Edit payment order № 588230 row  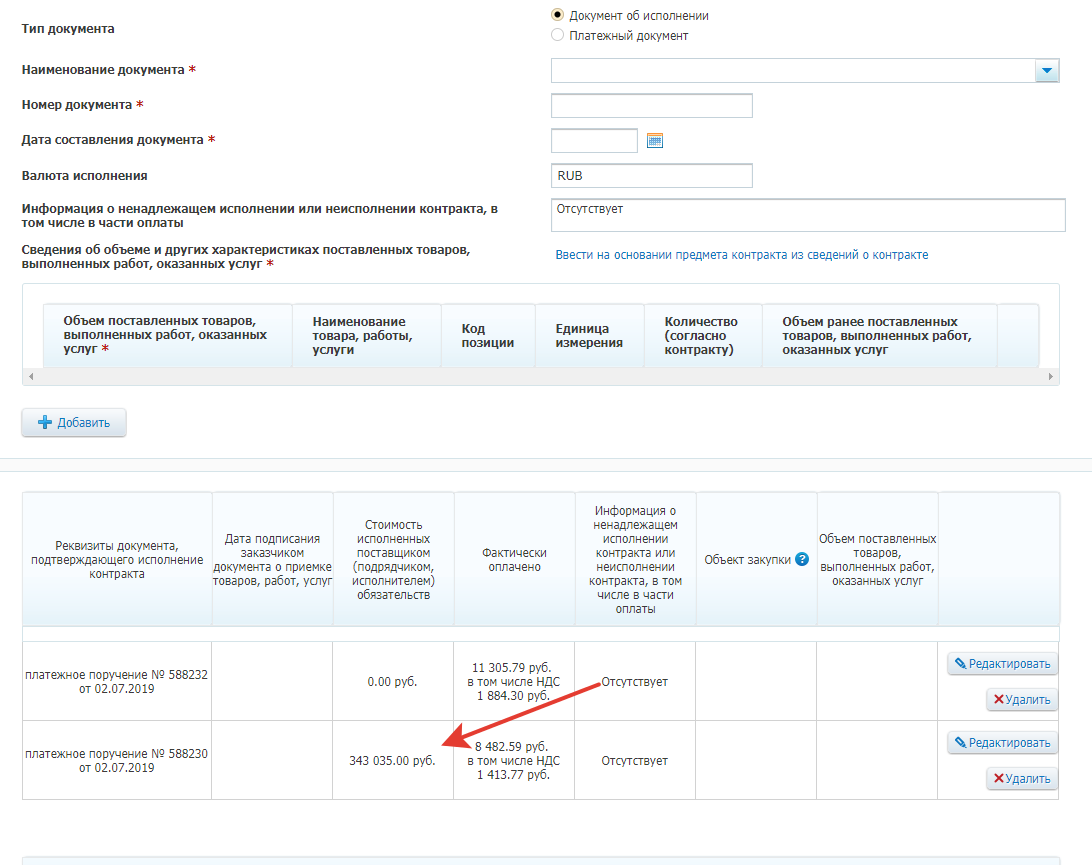(1002, 742)
